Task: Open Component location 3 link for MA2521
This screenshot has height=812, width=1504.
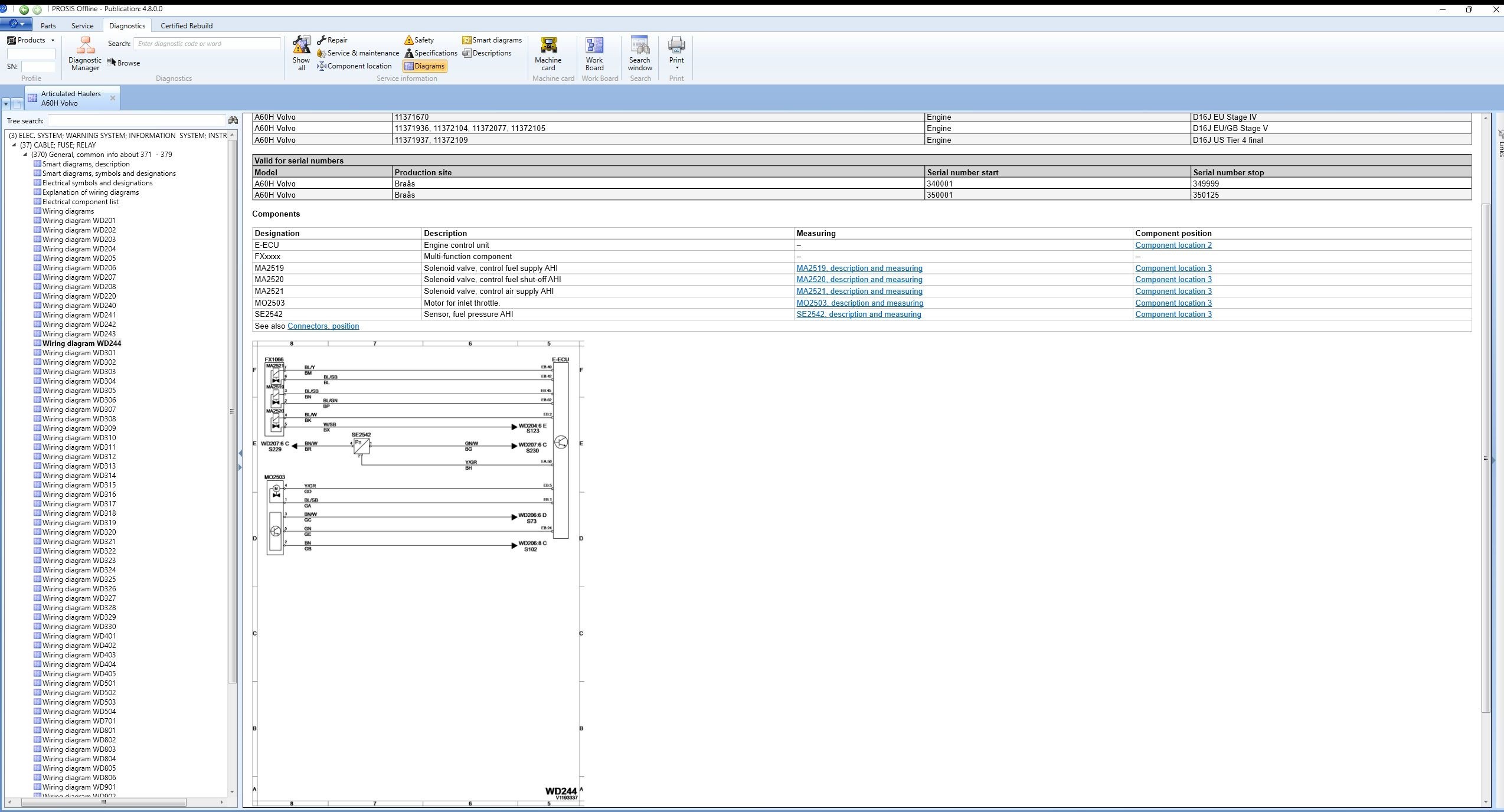Action: [x=1173, y=292]
